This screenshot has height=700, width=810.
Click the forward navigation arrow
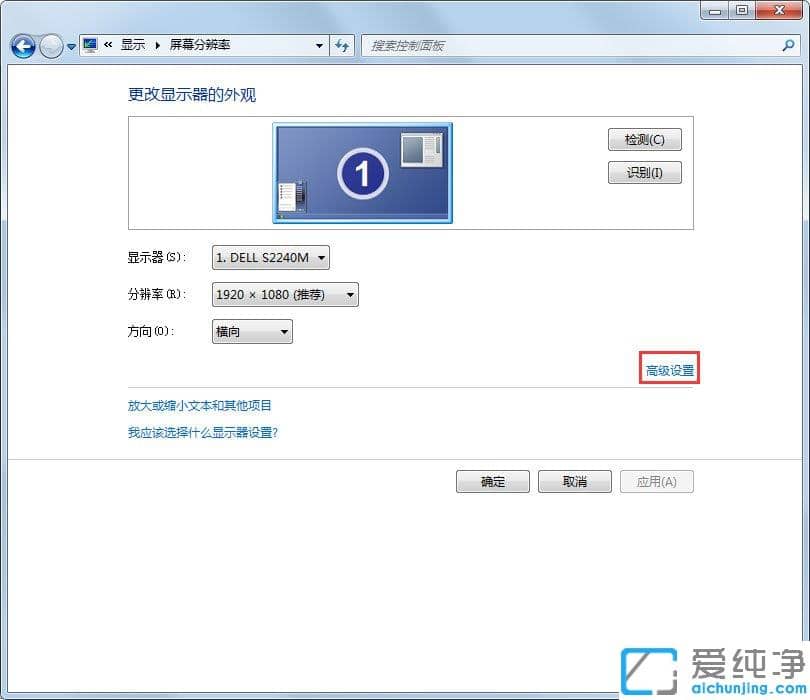pos(50,46)
